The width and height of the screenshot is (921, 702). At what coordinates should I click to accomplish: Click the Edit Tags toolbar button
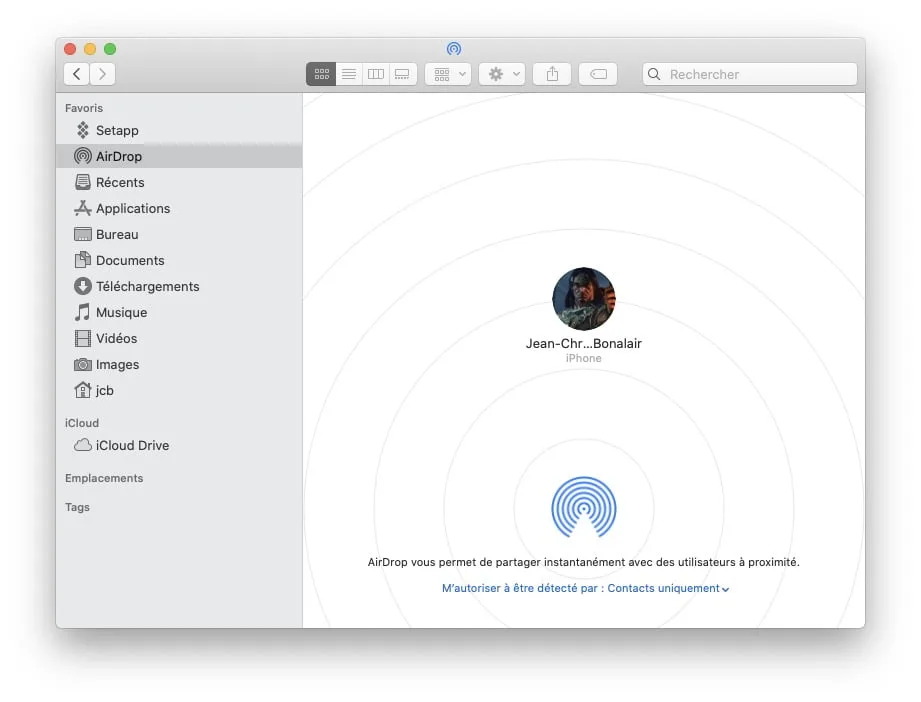point(598,74)
